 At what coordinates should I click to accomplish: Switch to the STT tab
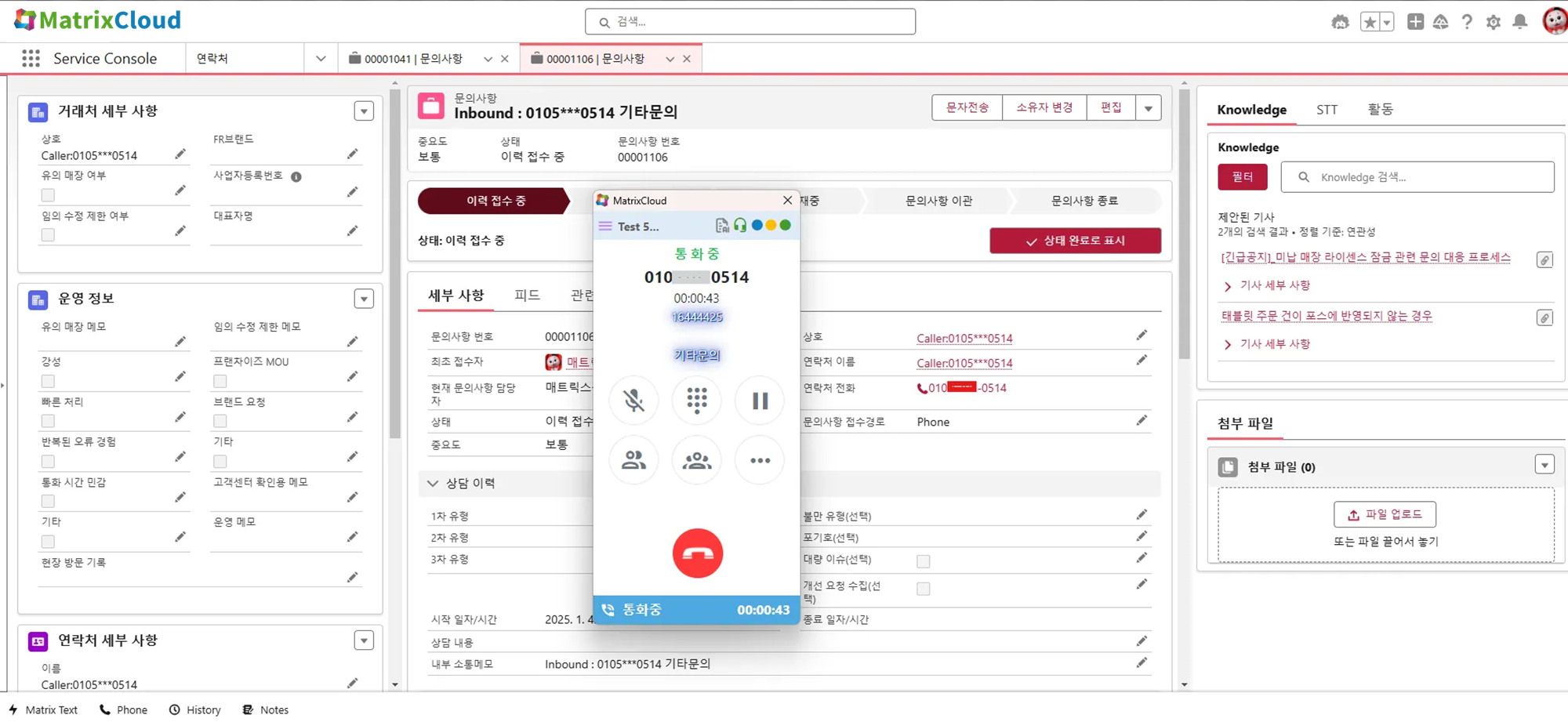tap(1327, 110)
